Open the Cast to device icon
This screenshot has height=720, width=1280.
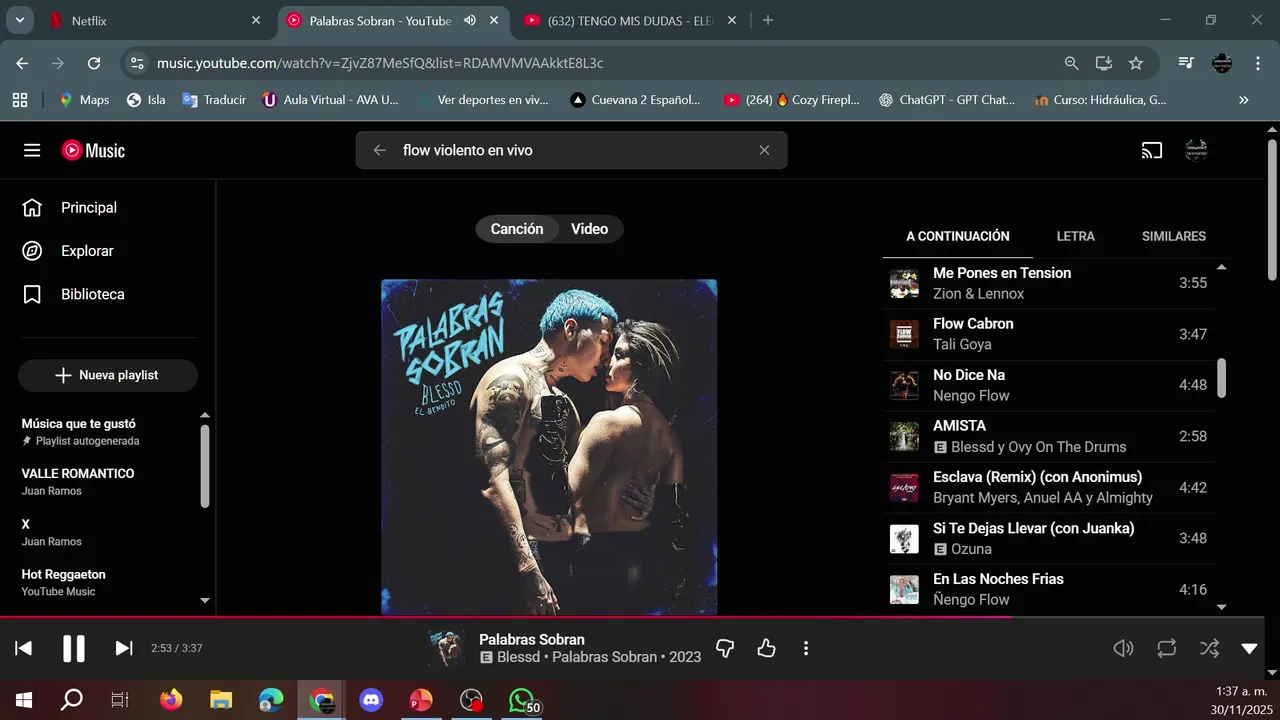[x=1152, y=151]
